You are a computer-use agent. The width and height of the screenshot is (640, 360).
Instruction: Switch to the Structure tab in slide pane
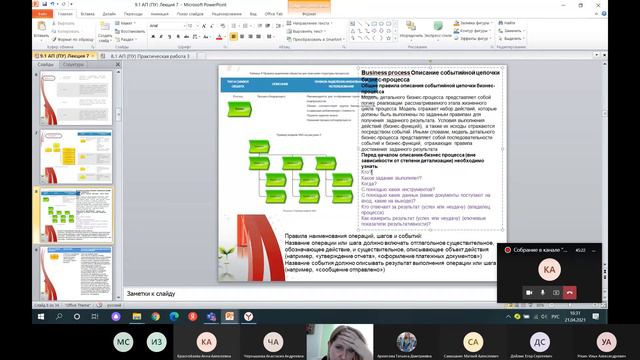coord(73,64)
